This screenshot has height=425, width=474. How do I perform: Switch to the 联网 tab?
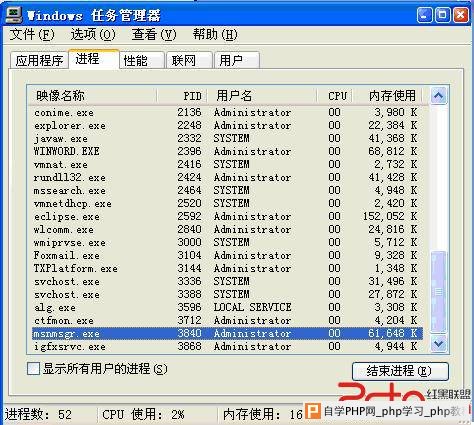tap(189, 60)
